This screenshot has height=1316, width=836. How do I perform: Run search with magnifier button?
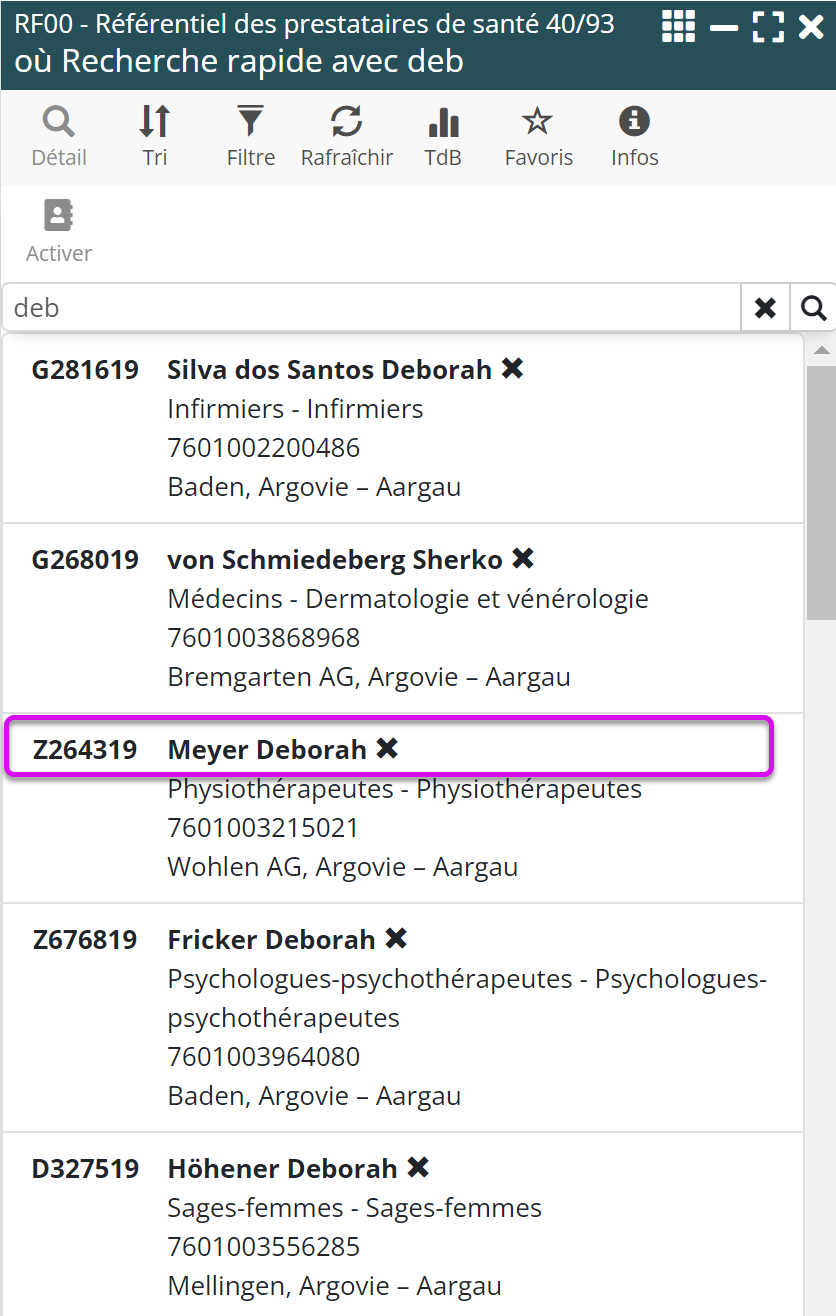coord(813,308)
